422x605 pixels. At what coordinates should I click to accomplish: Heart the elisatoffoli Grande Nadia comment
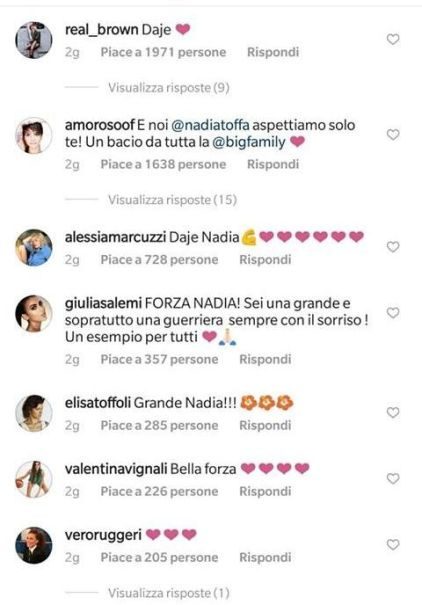pyautogui.click(x=393, y=413)
